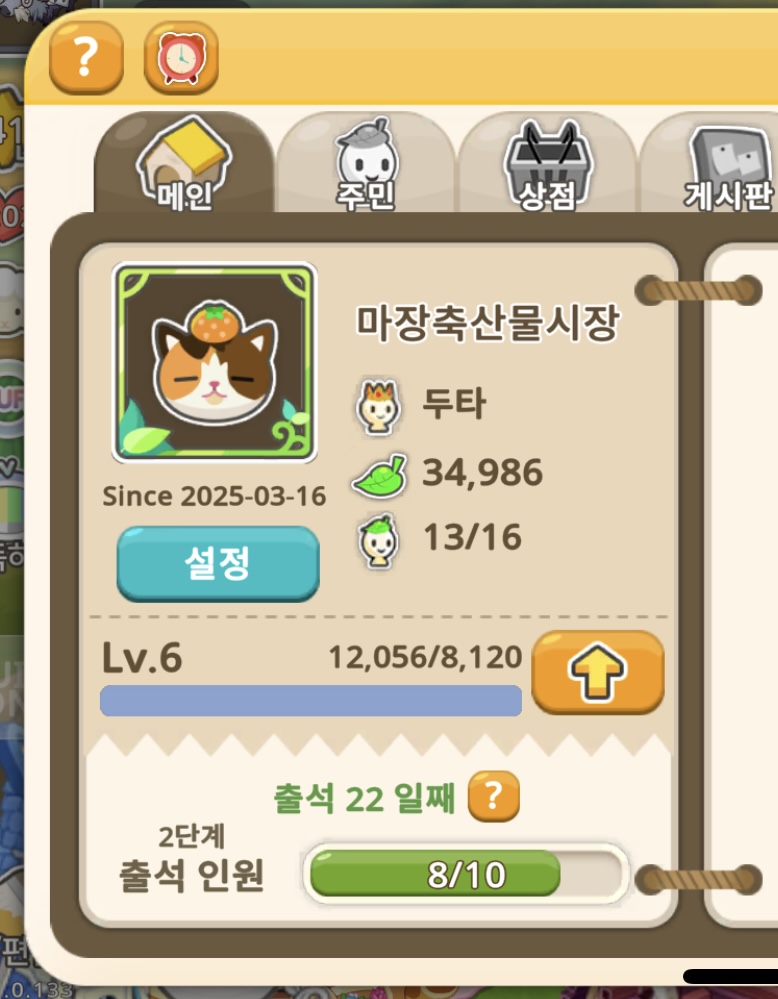Image resolution: width=778 pixels, height=999 pixels.
Task: Tap the 출석 22 일째 attendance label
Action: tap(364, 798)
